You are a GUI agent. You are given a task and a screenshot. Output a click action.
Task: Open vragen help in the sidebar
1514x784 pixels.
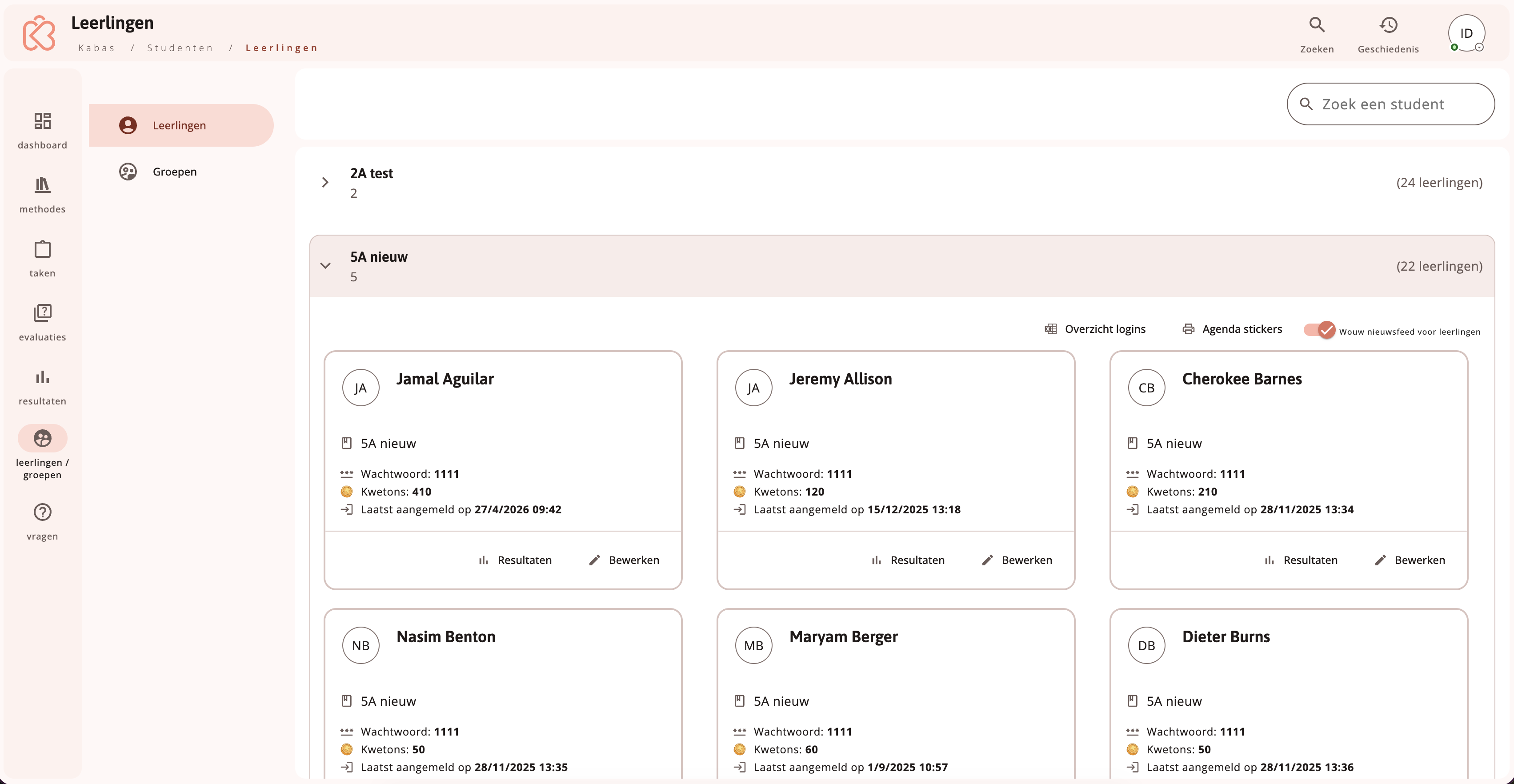click(42, 521)
